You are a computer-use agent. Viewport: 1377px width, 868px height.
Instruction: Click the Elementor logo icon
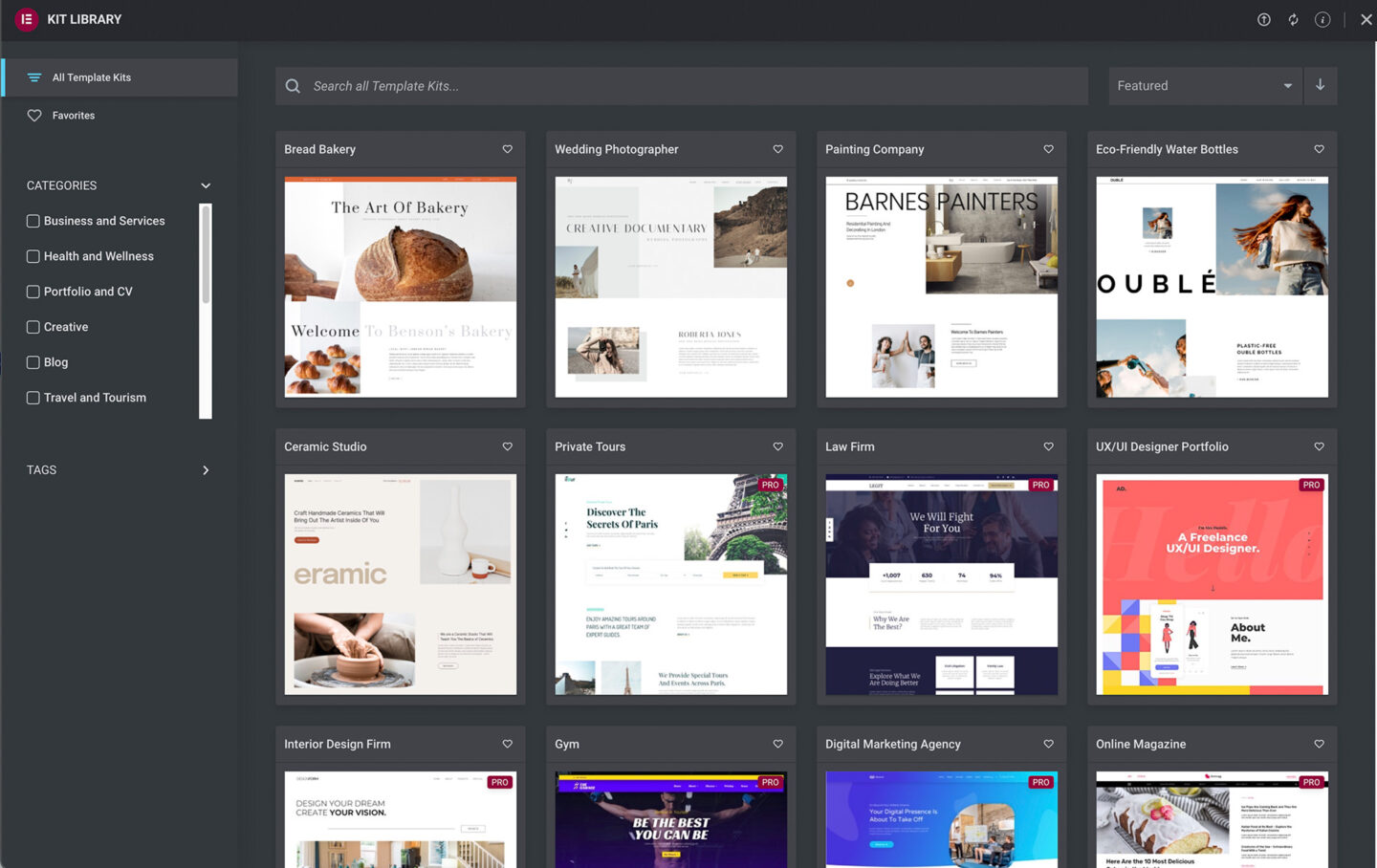27,19
